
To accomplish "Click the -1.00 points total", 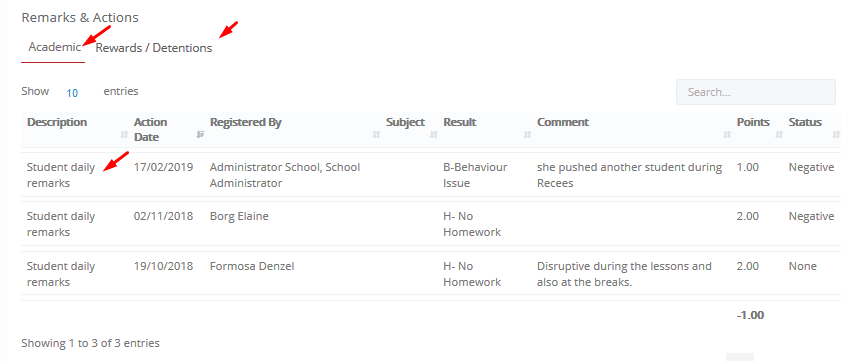I will click(x=750, y=315).
